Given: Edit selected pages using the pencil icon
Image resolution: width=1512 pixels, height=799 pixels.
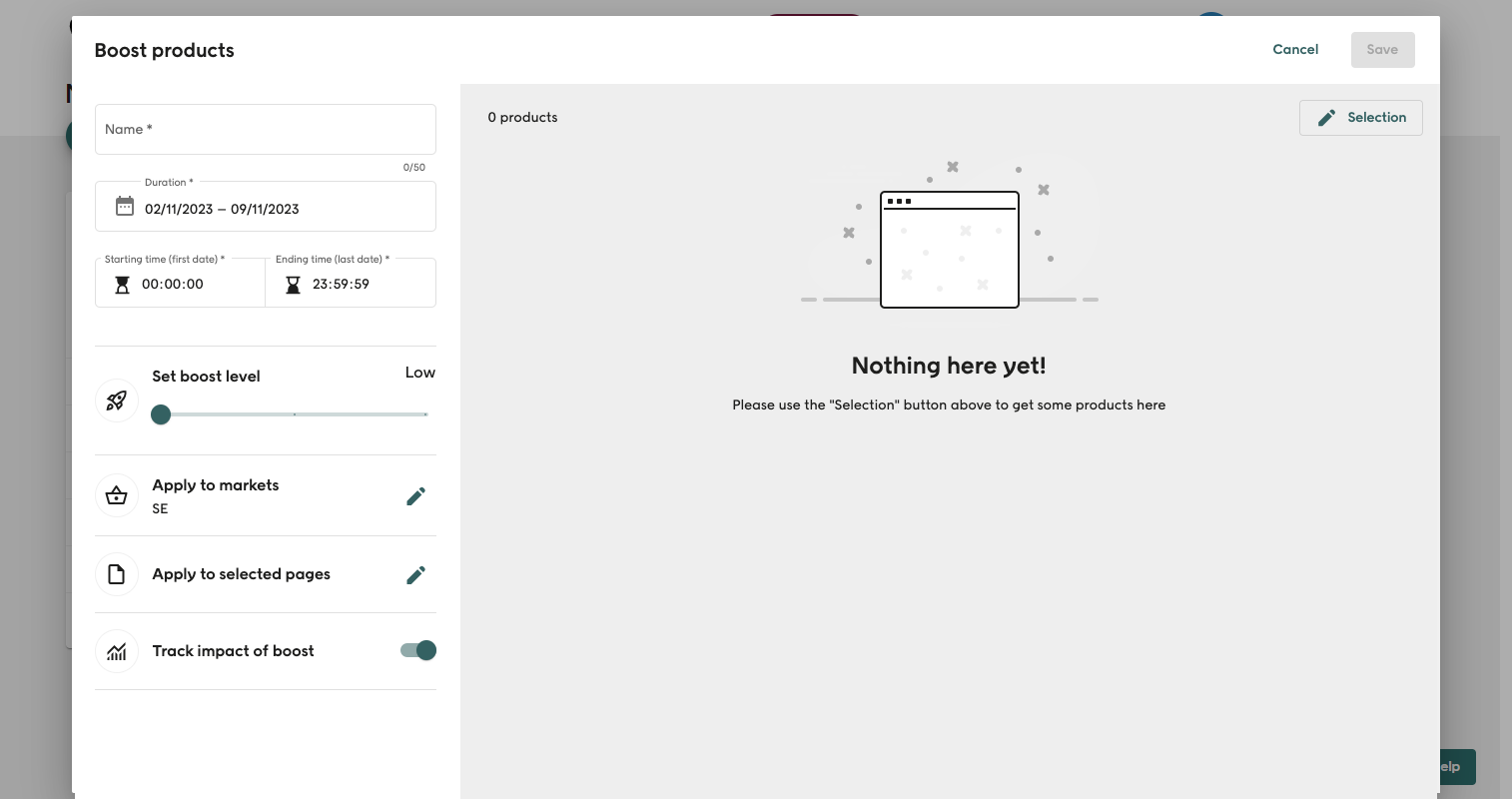Looking at the screenshot, I should pyautogui.click(x=415, y=575).
